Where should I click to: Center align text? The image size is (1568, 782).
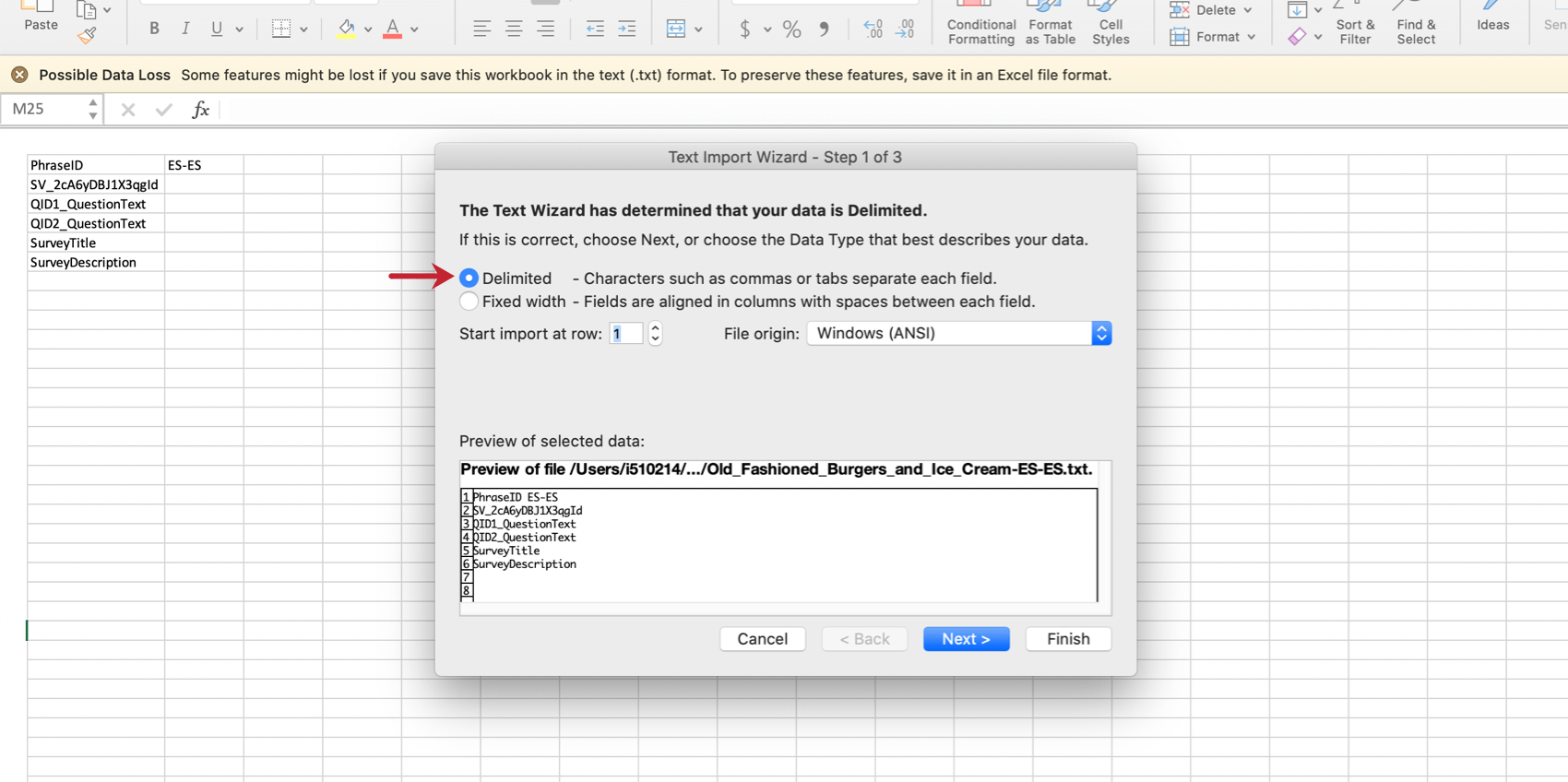pos(514,29)
